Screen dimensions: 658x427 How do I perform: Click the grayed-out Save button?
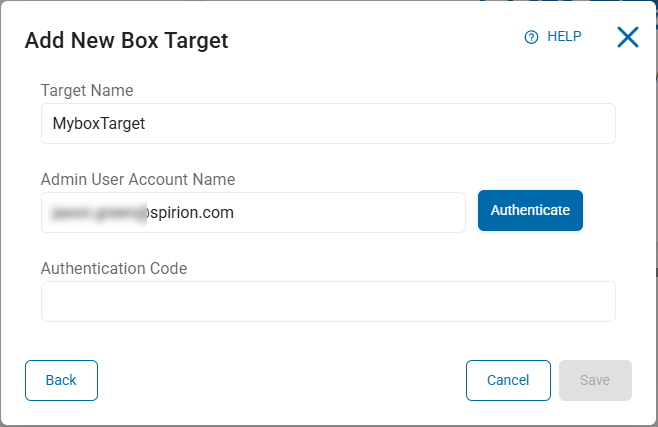(595, 380)
